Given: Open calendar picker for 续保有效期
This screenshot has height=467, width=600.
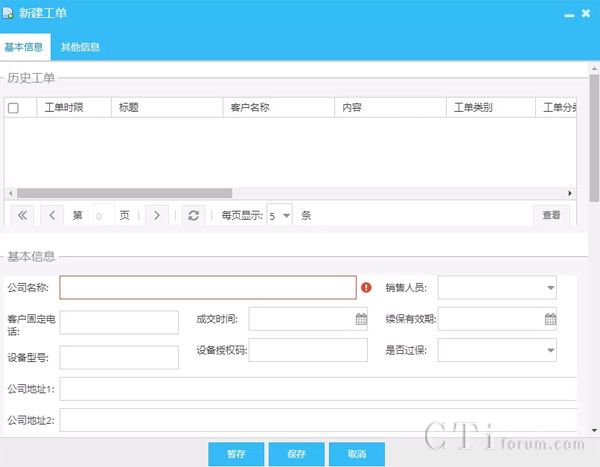Looking at the screenshot, I should [550, 320].
